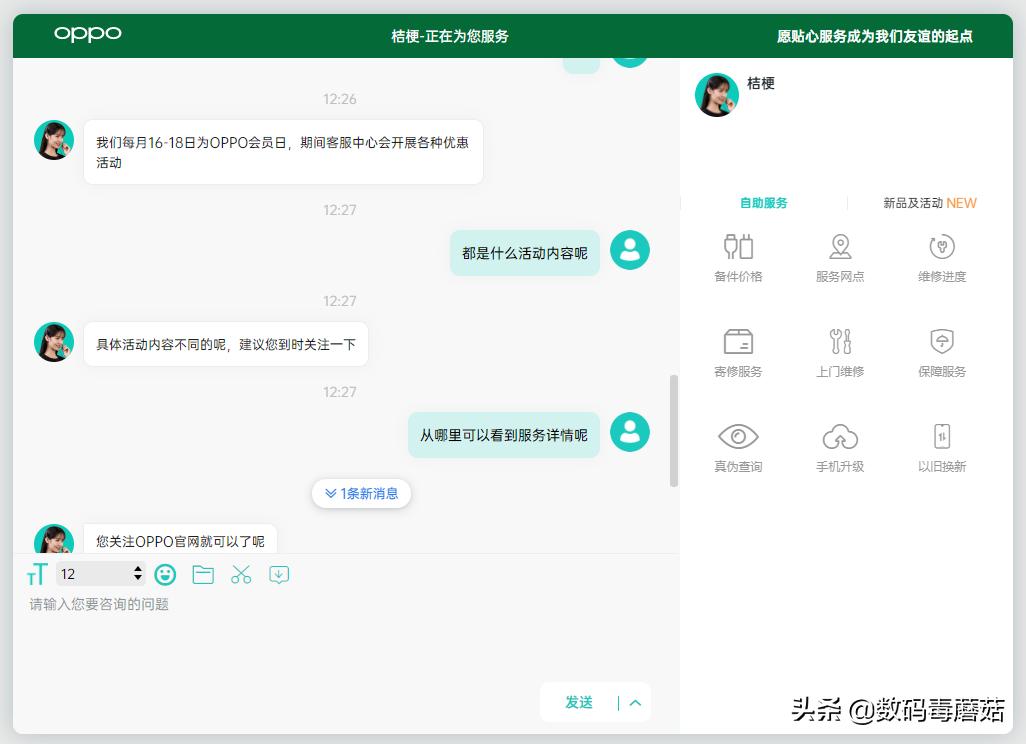1026x744 pixels.
Task: Expand the send options chevron
Action: pyautogui.click(x=634, y=702)
